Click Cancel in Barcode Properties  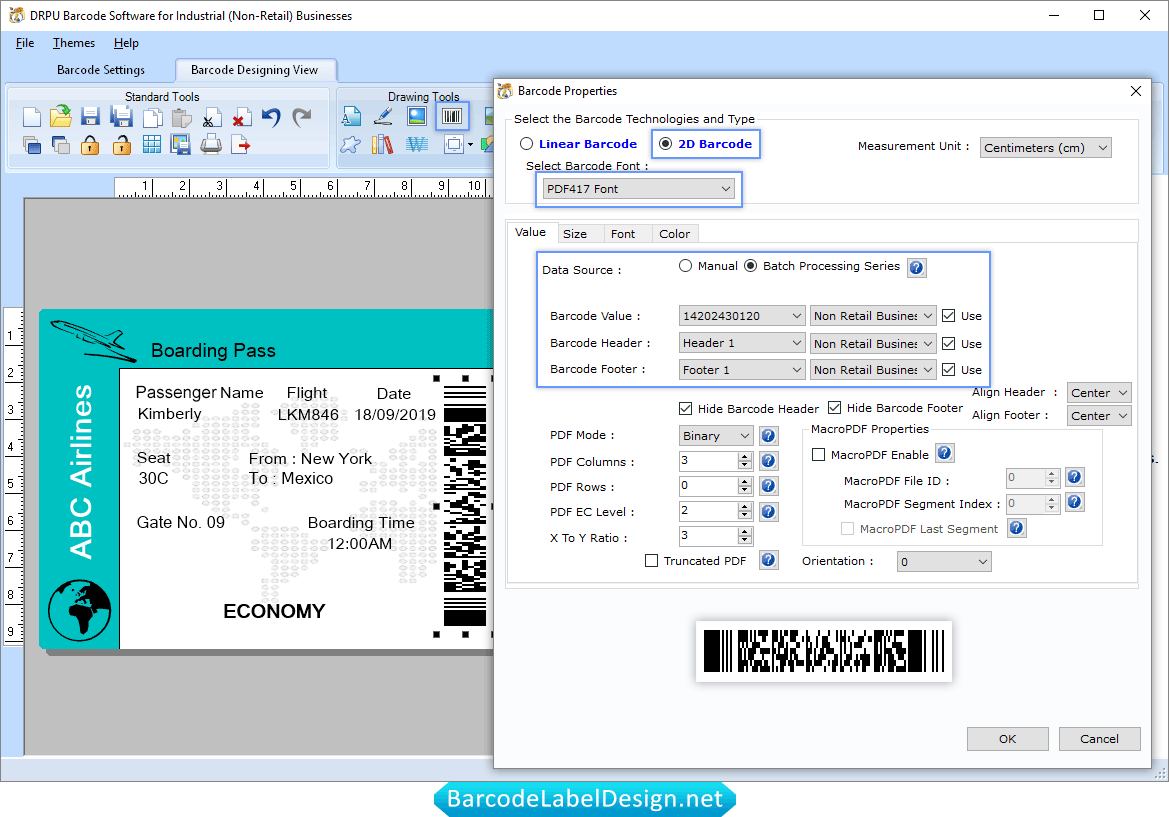tap(1099, 739)
